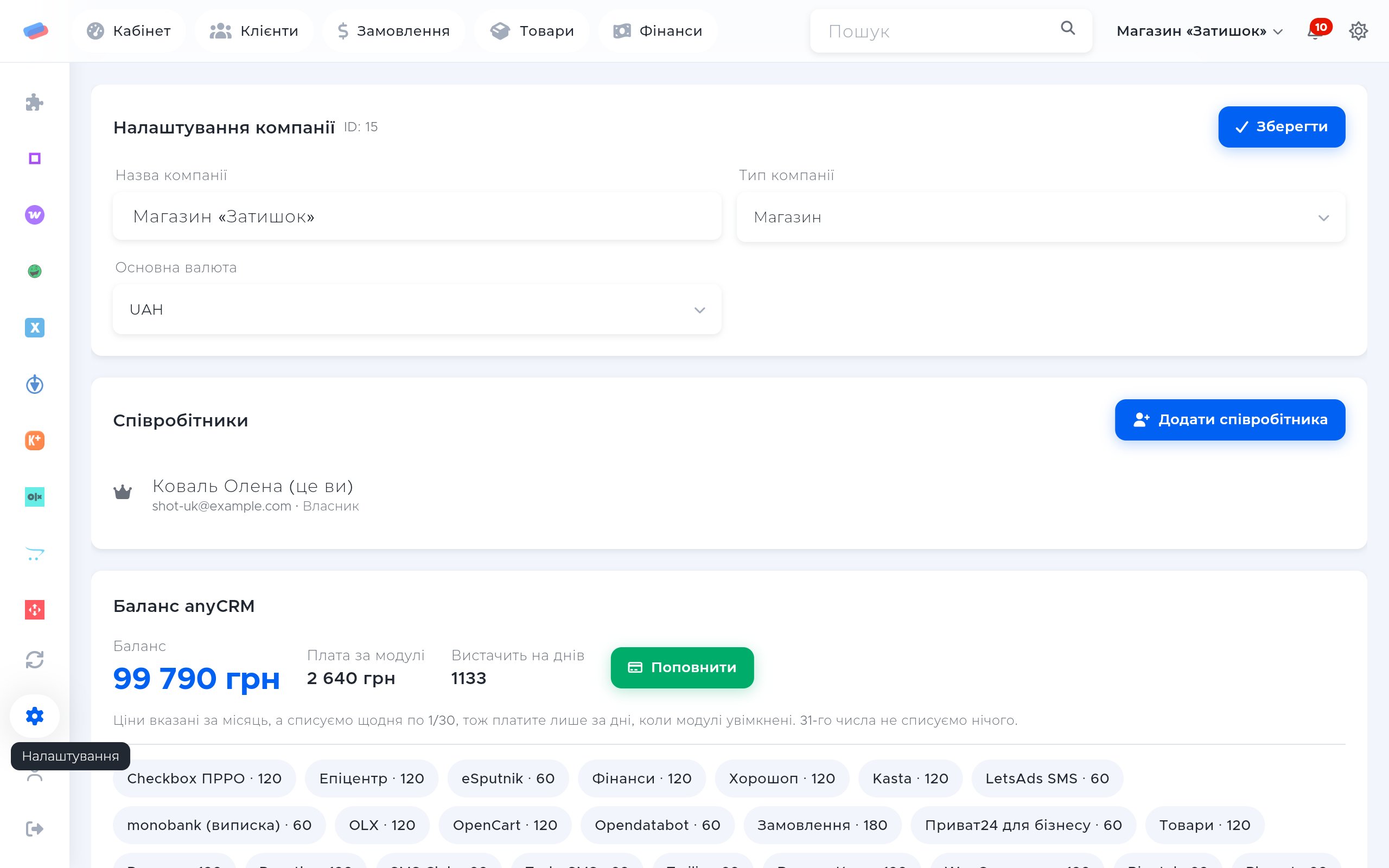This screenshot has height=868, width=1389.
Task: Open the blue X sidebar integration
Action: pos(34,327)
